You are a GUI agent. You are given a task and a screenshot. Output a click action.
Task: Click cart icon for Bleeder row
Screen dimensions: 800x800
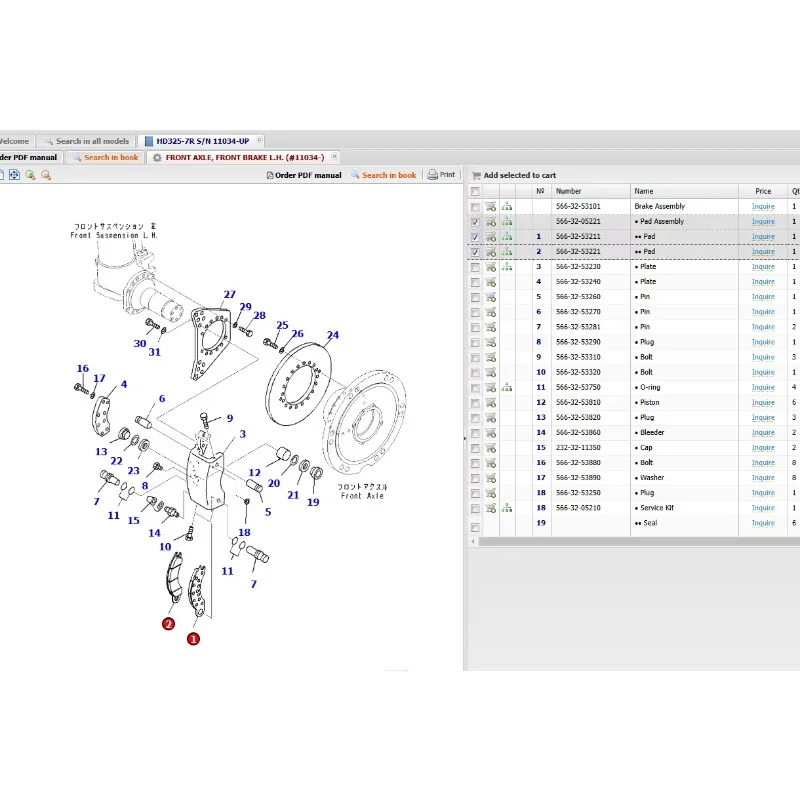tap(491, 433)
